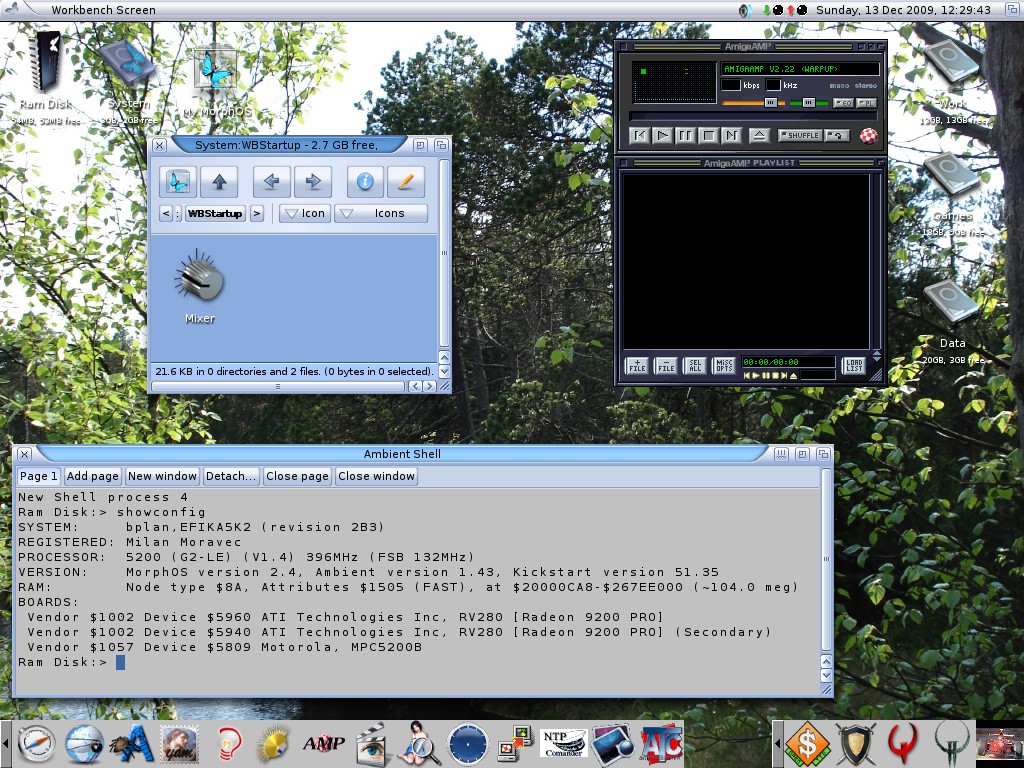
Task: Toggle SHUFFLE mode in AmigaAMP
Action: tap(799, 135)
